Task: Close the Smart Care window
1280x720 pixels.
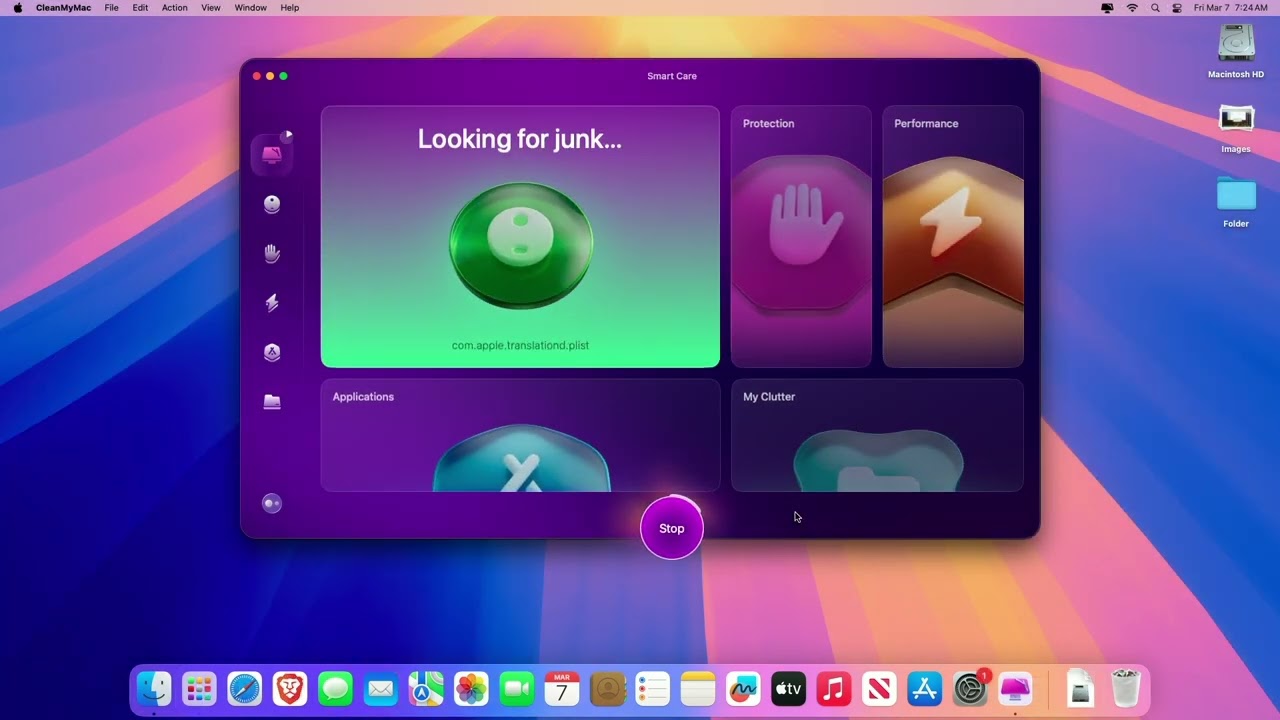Action: (257, 76)
